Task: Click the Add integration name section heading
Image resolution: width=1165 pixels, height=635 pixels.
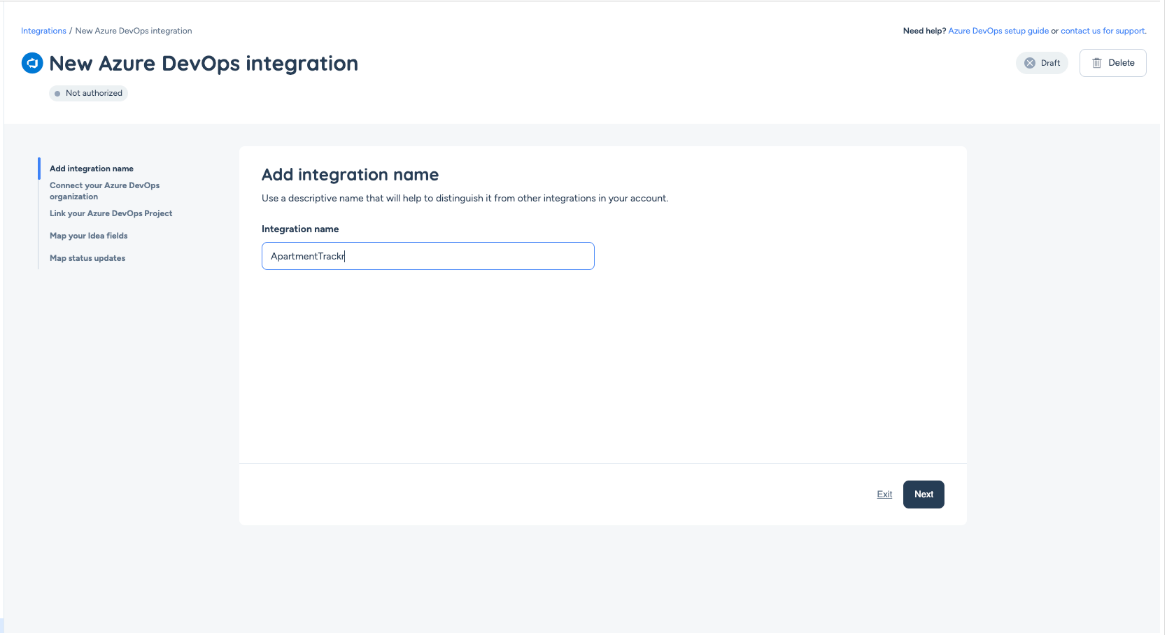Action: [350, 175]
